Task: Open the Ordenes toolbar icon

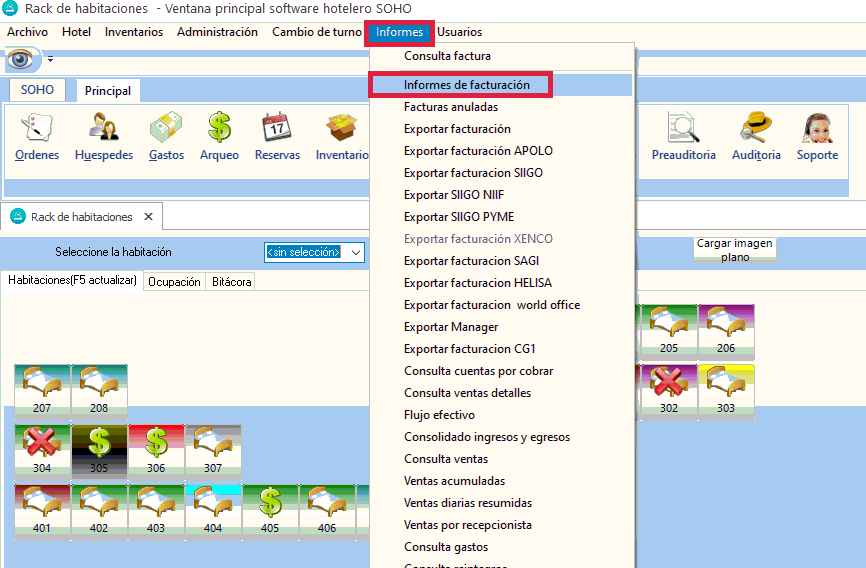Action: tap(37, 136)
